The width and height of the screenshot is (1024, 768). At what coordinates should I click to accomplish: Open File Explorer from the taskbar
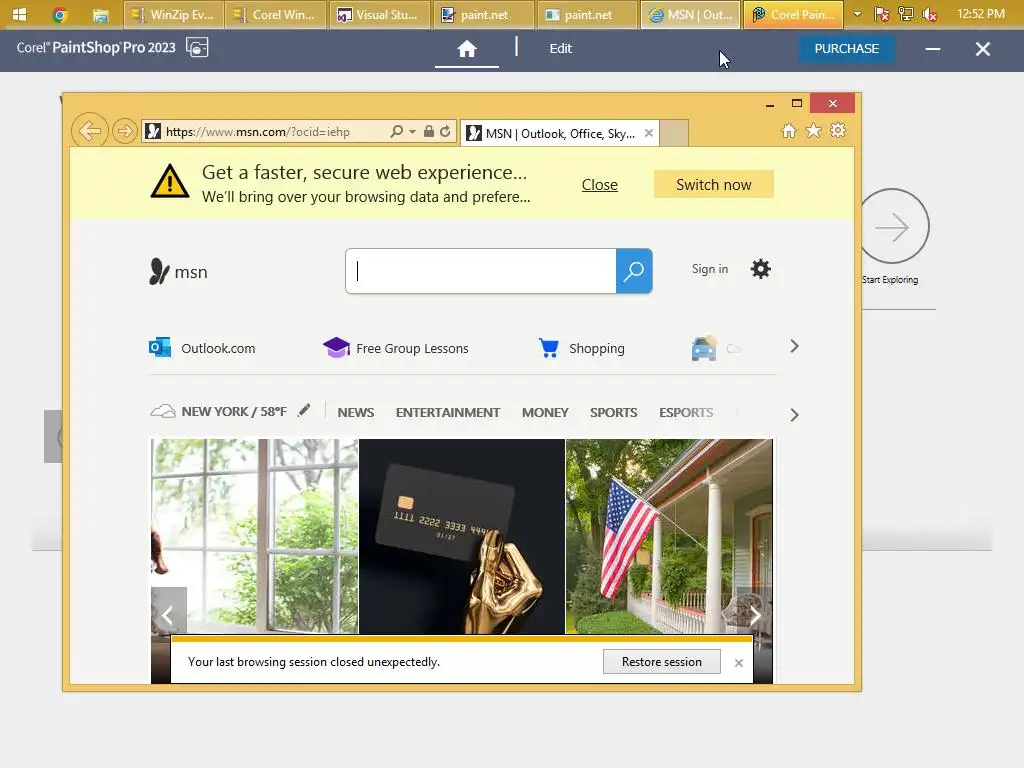pos(100,14)
